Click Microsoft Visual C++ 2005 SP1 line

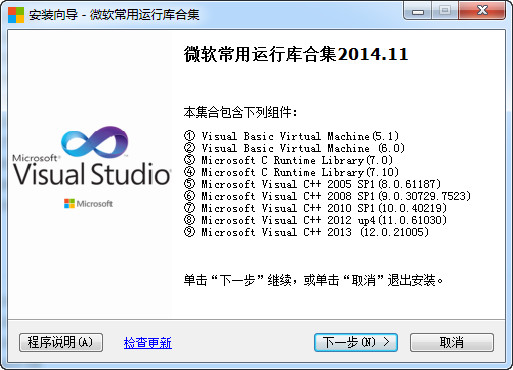point(312,184)
